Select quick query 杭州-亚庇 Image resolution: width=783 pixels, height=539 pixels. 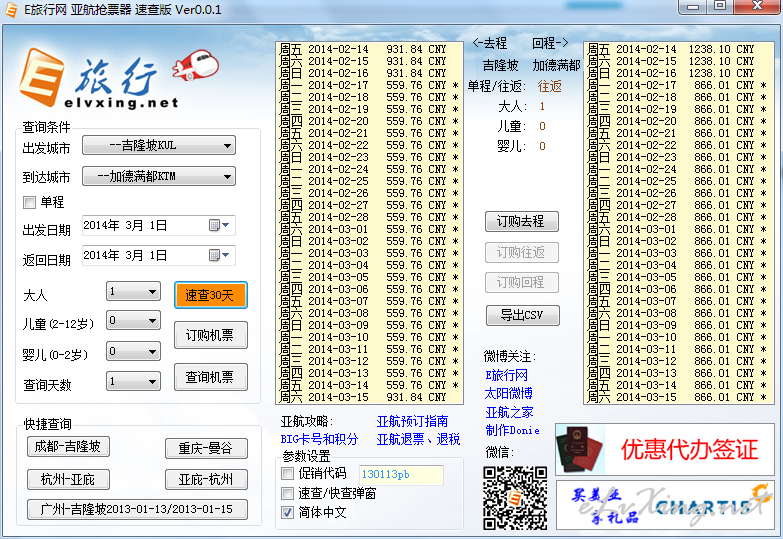click(68, 480)
